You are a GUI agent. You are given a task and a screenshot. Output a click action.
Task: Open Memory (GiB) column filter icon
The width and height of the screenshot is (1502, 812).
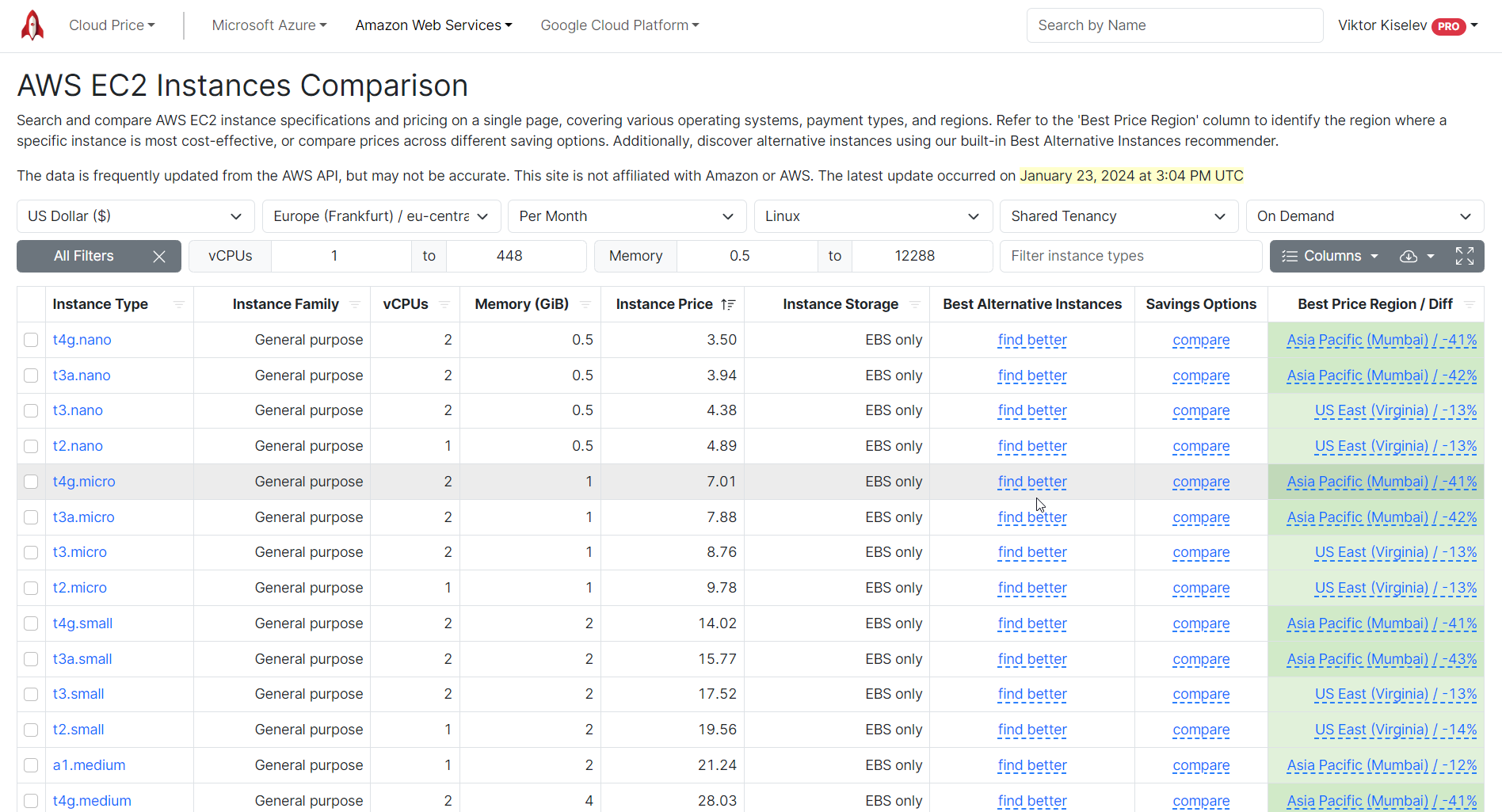coord(585,305)
